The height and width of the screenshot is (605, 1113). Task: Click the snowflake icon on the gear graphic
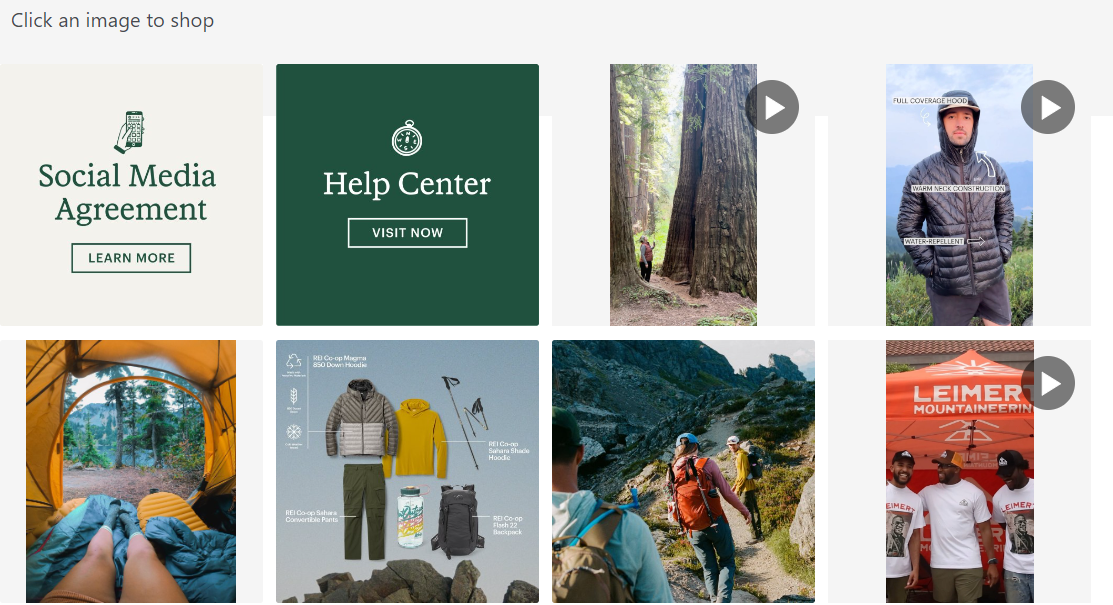(x=294, y=431)
